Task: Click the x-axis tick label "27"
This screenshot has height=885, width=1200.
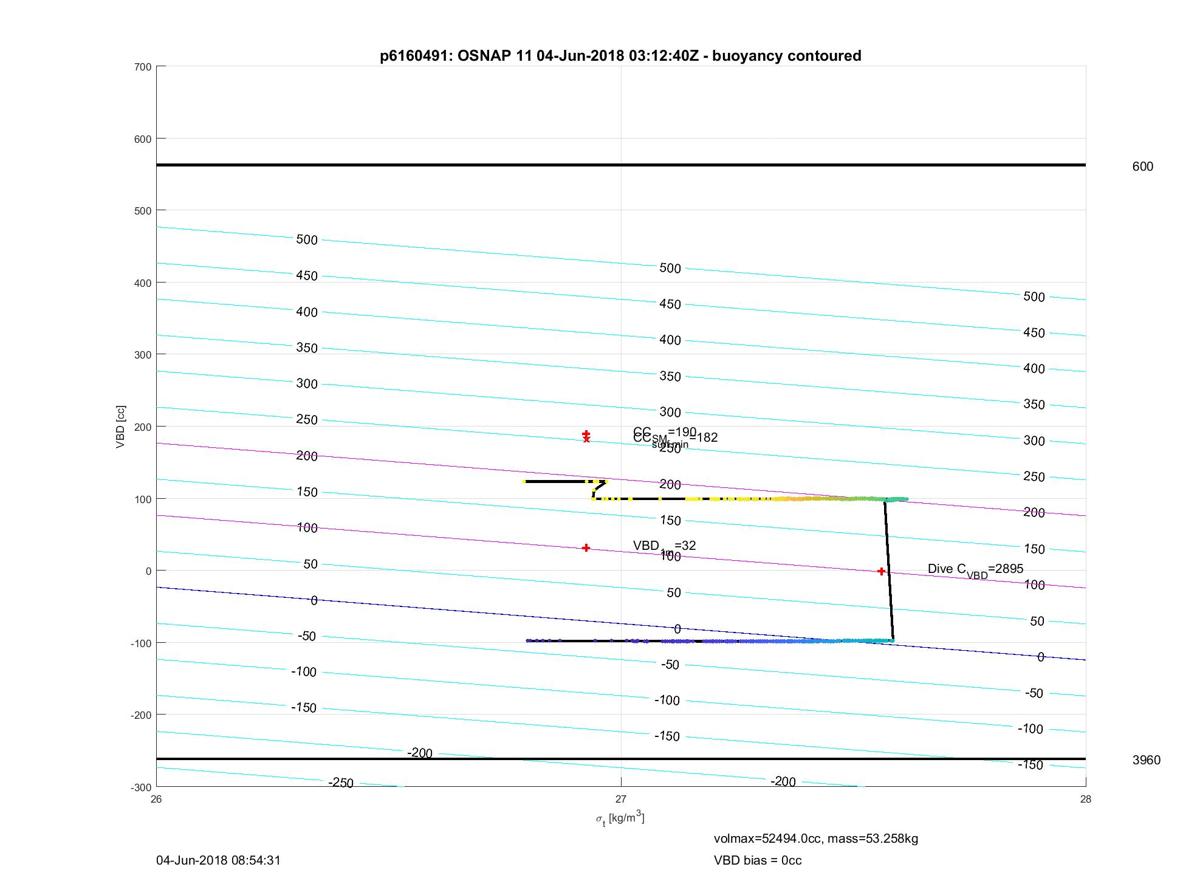Action: (621, 799)
